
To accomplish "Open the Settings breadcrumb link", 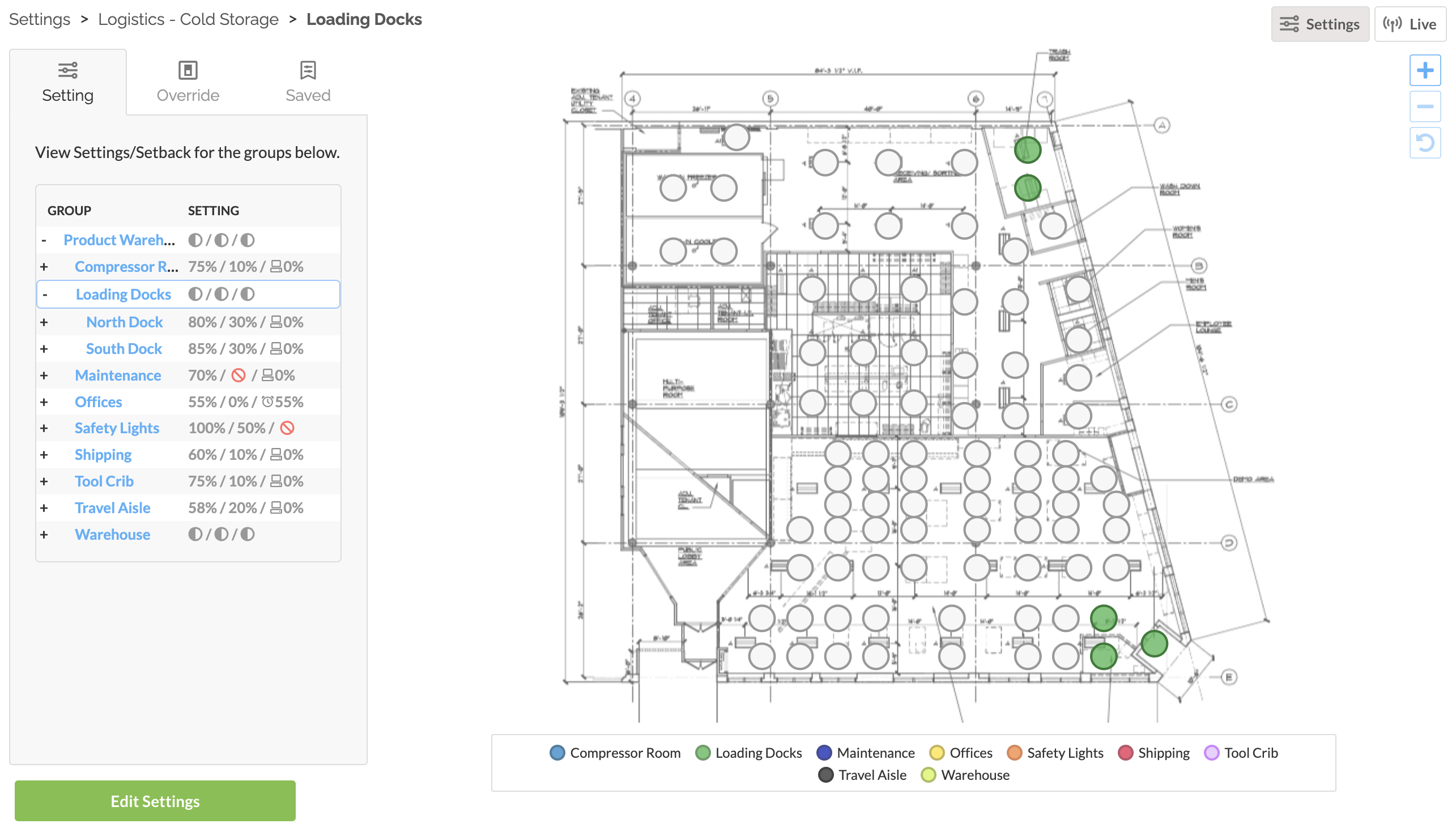I will pos(39,19).
